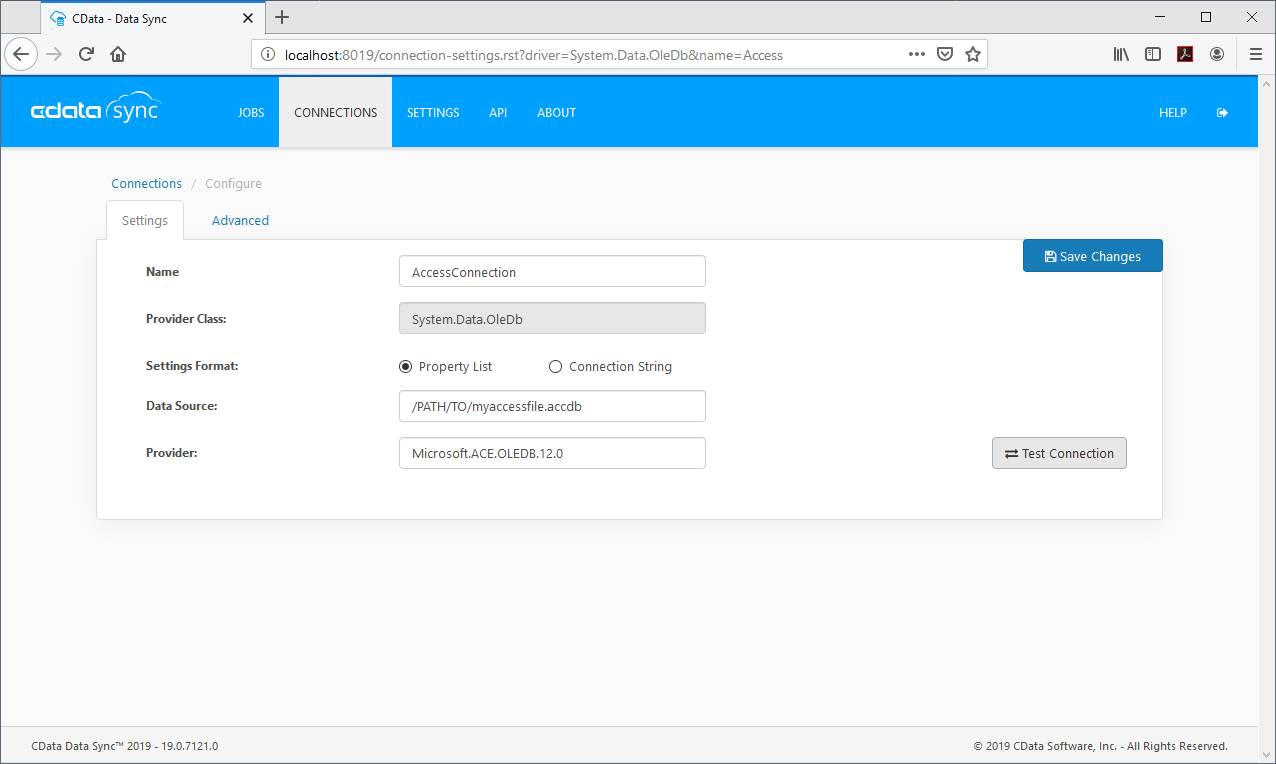Click into the Data Source field
This screenshot has height=764, width=1276.
point(552,406)
